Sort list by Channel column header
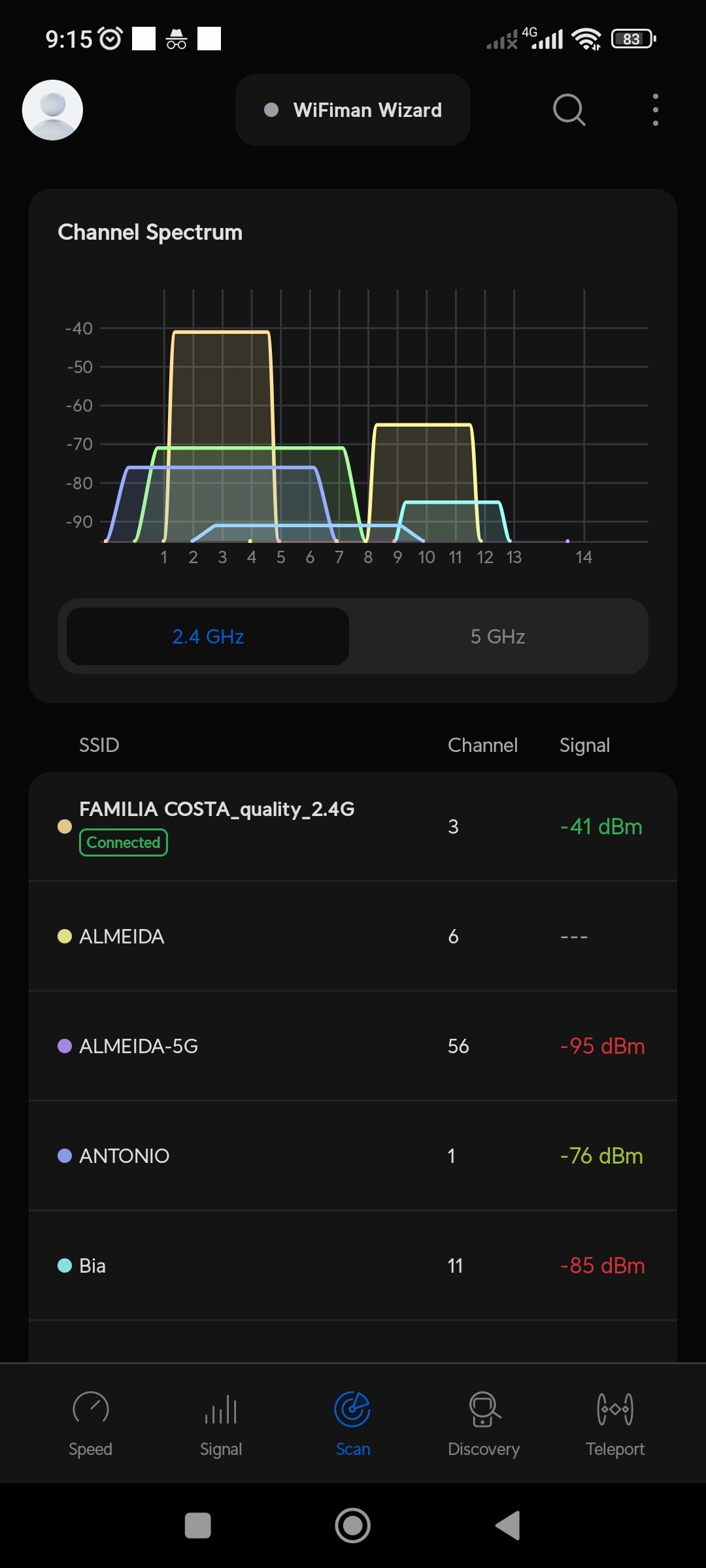 click(x=482, y=745)
